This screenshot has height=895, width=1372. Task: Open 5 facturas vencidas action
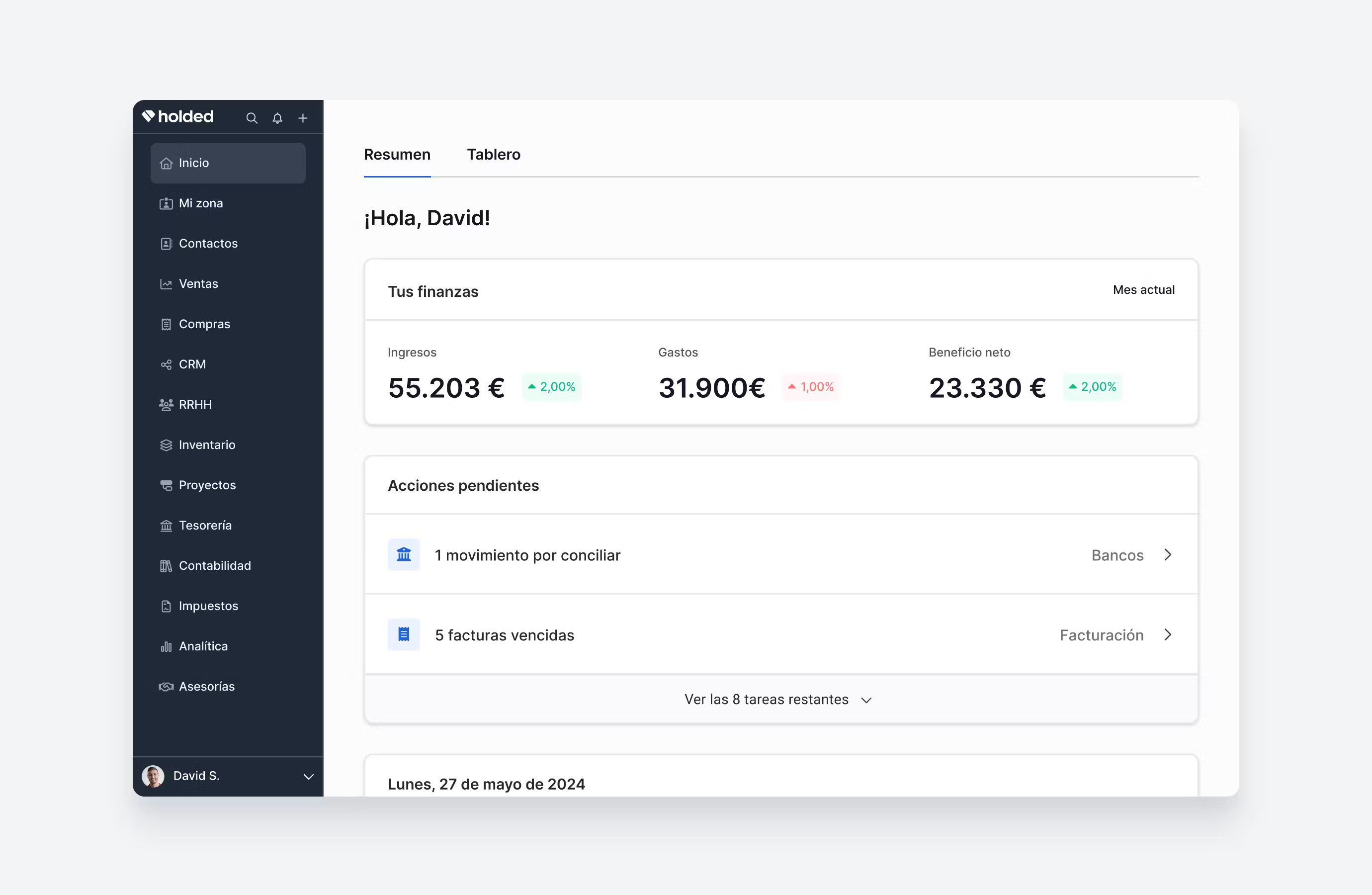point(505,635)
